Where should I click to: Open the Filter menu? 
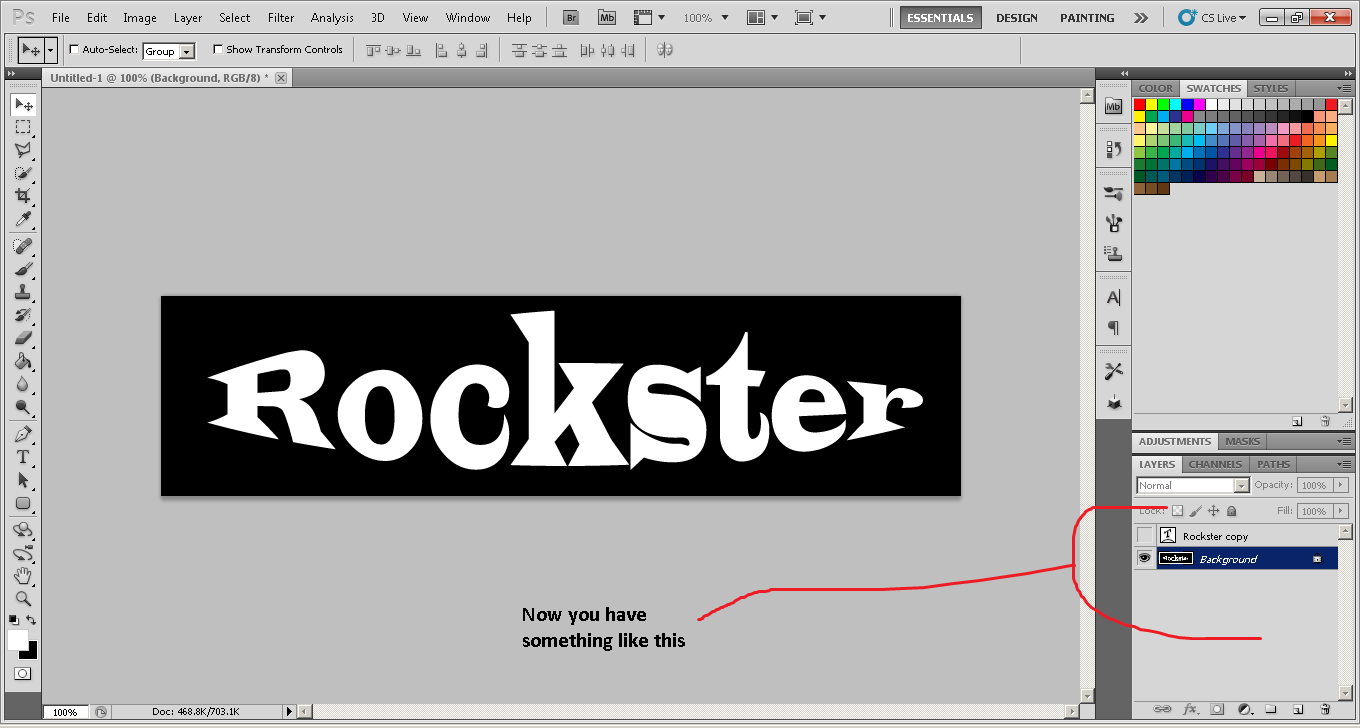pos(281,17)
